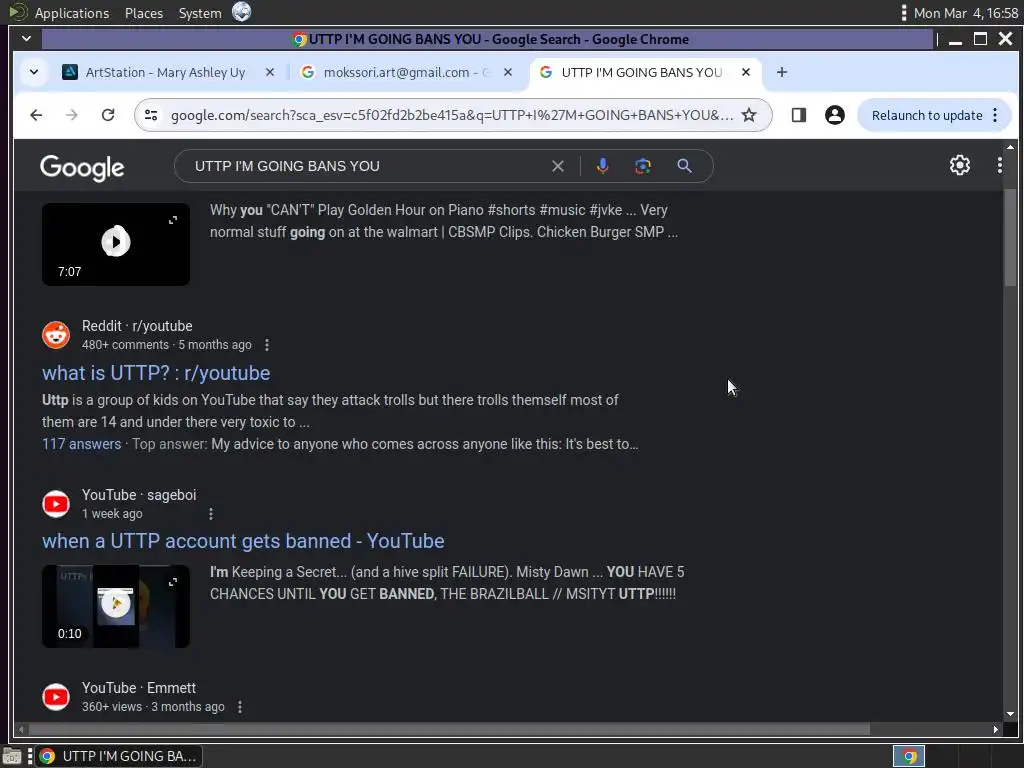The width and height of the screenshot is (1024, 768).
Task: Reload the current page
Action: point(108,115)
